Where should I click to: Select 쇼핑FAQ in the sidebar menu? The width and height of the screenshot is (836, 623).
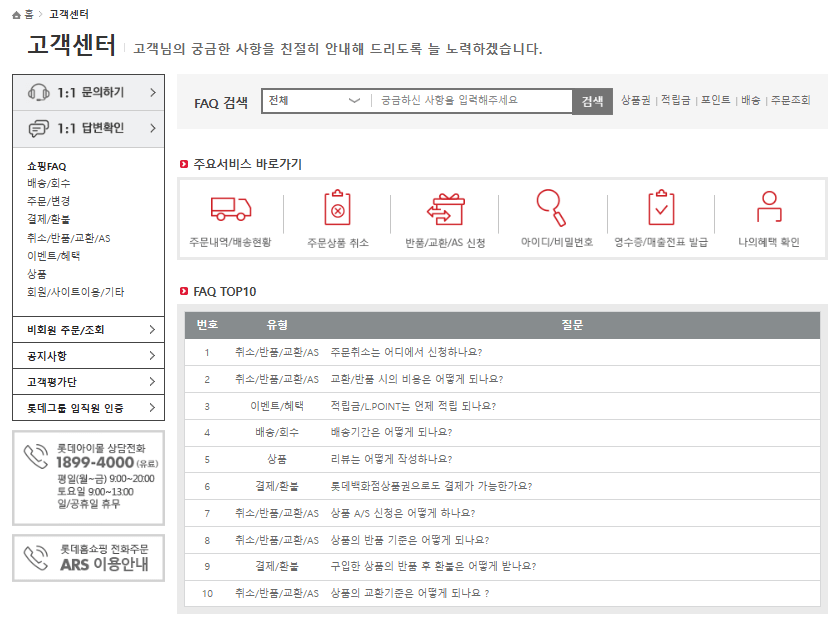coord(47,166)
